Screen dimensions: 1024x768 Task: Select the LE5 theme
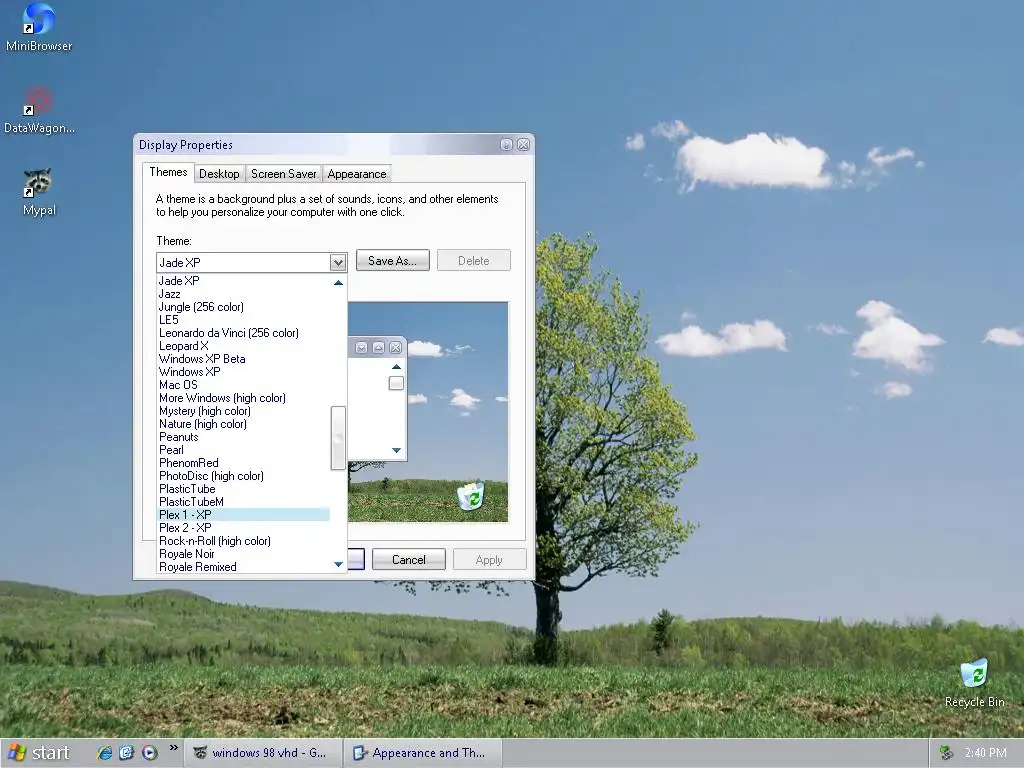point(244,320)
